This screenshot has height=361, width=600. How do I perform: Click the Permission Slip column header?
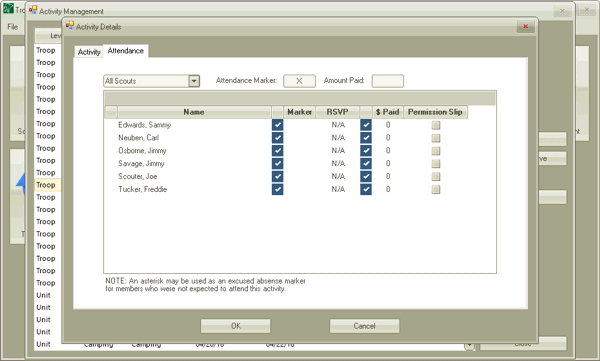tap(435, 112)
